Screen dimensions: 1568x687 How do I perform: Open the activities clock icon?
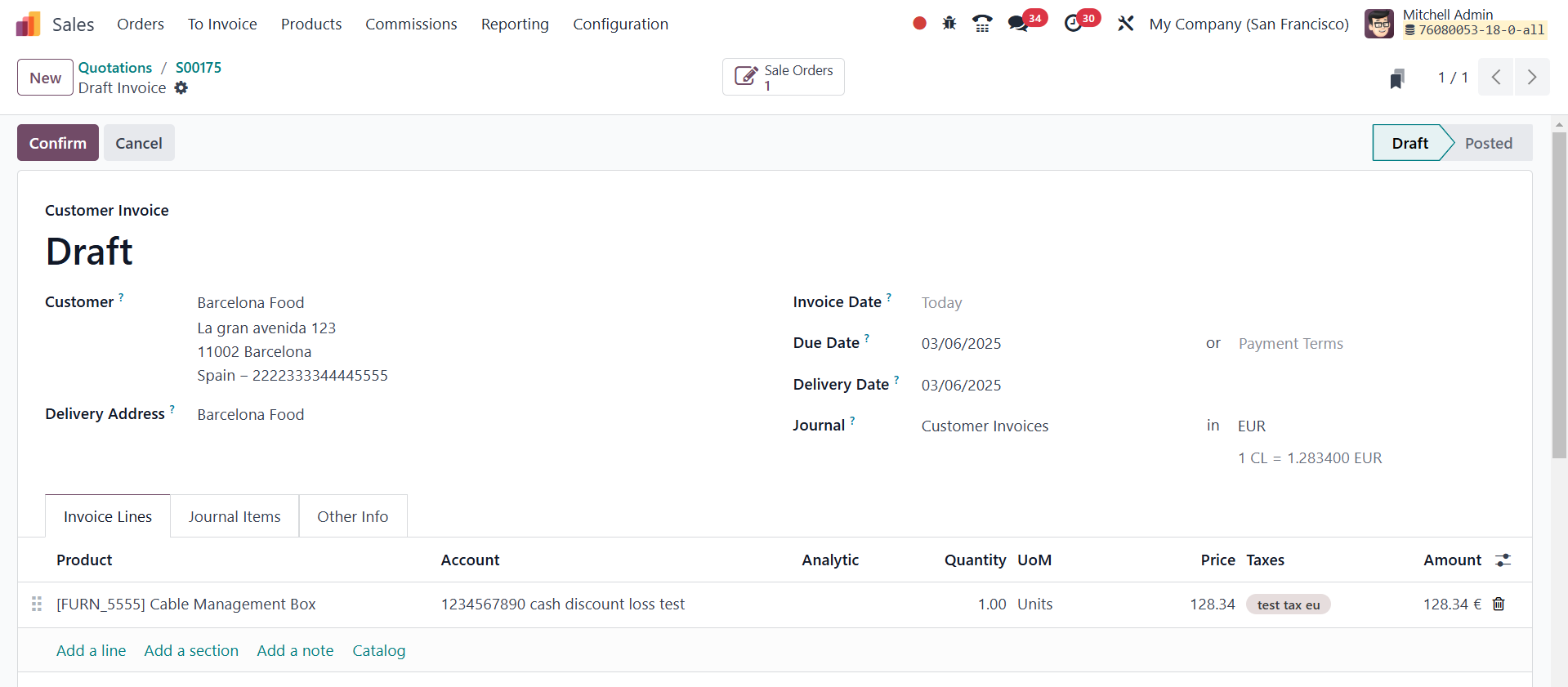1073,24
